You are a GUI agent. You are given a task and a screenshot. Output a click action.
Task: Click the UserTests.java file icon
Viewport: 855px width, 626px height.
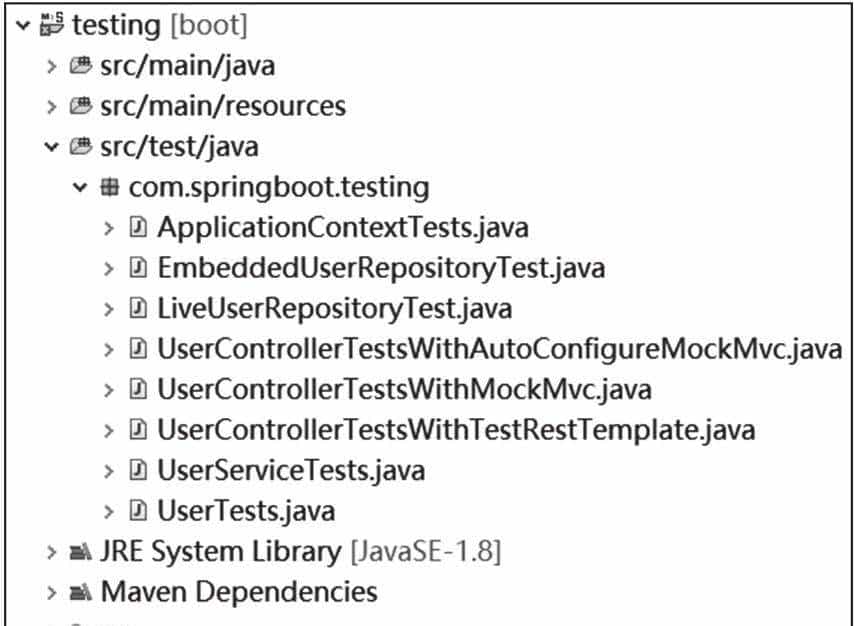click(139, 511)
